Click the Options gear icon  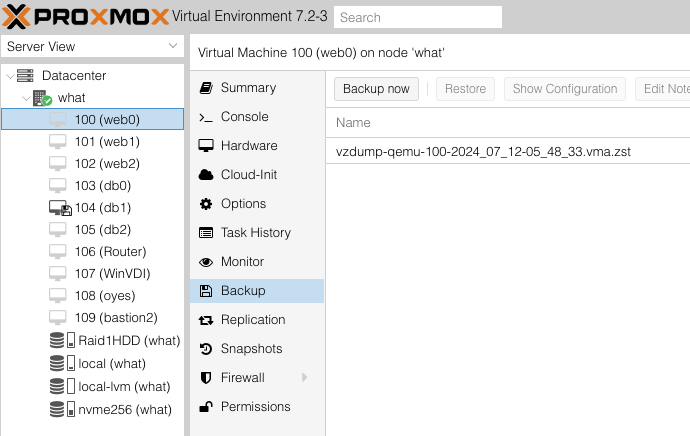pos(206,204)
